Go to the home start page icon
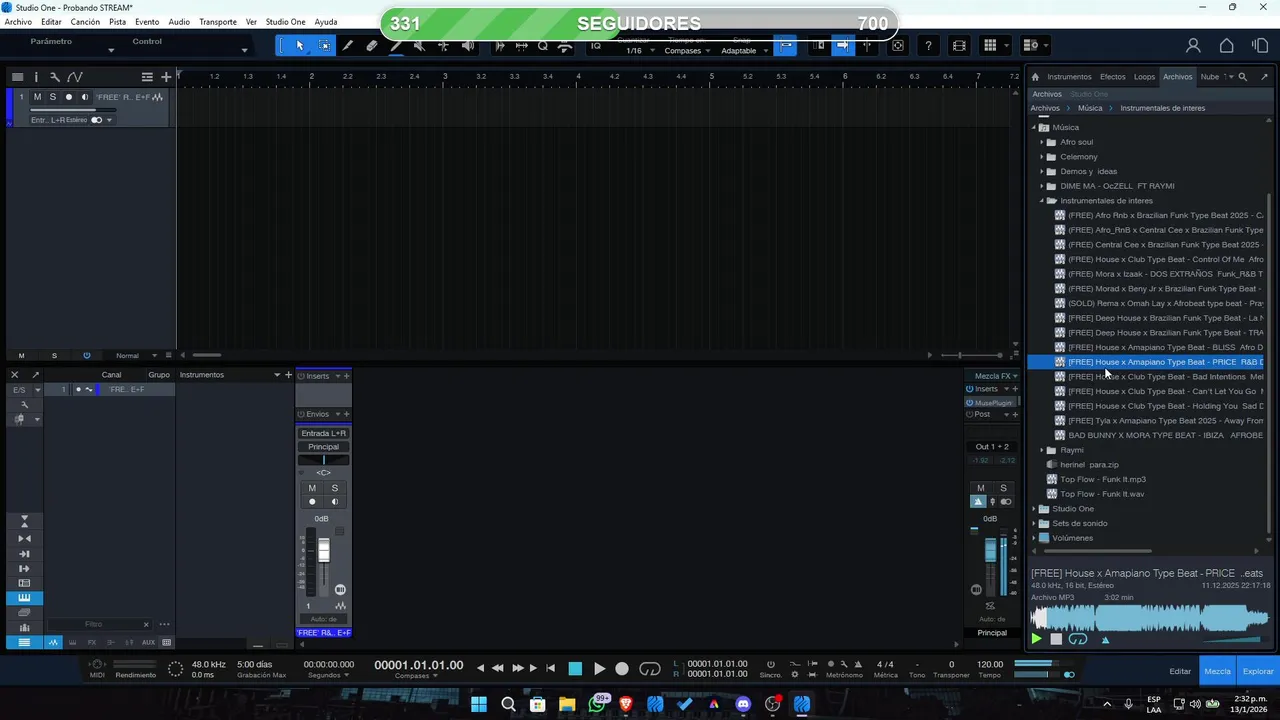 1226,46
